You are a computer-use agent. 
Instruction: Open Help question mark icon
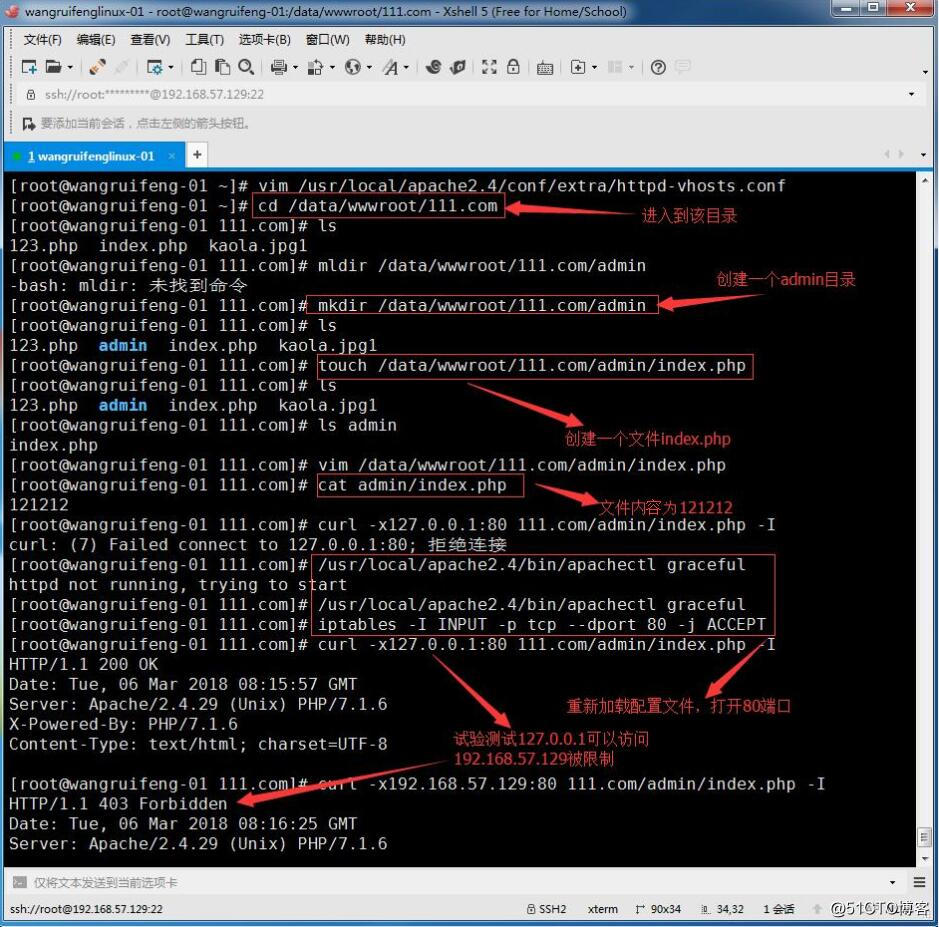pos(658,67)
